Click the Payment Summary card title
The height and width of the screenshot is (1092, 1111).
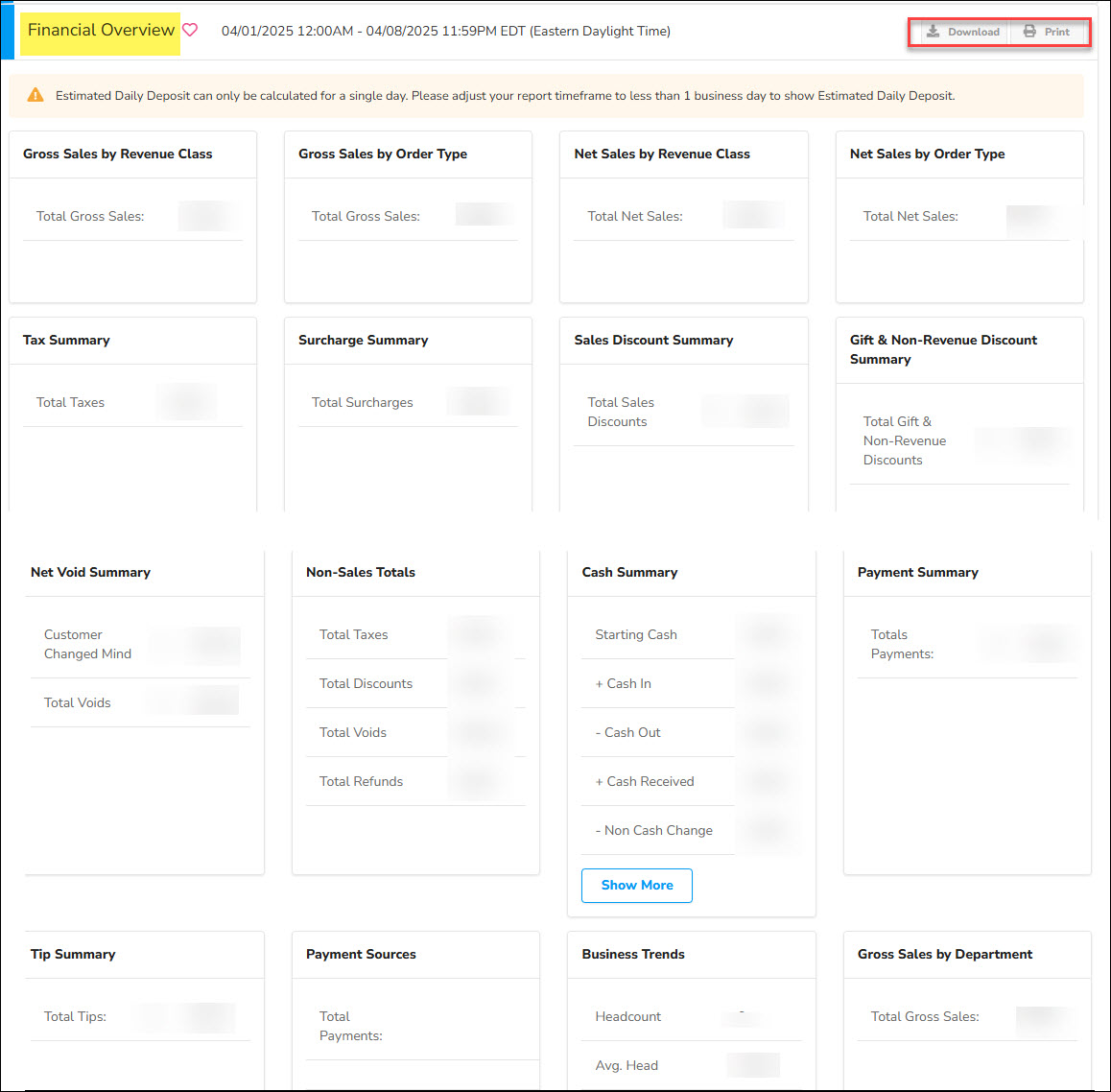tap(917, 572)
